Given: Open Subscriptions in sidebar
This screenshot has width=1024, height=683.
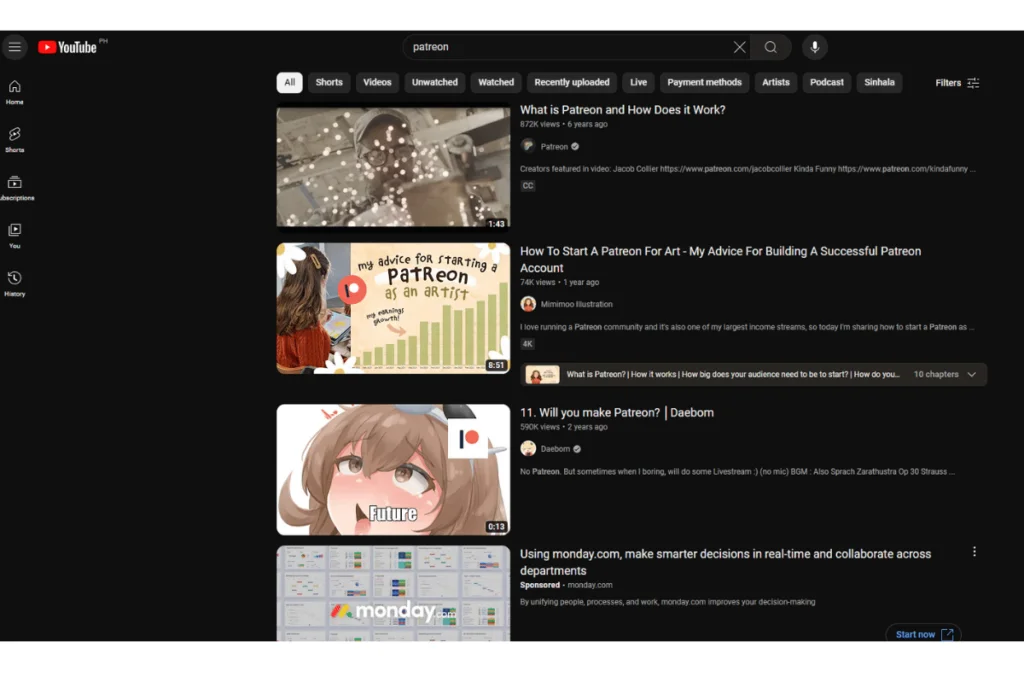Looking at the screenshot, I should 14,188.
